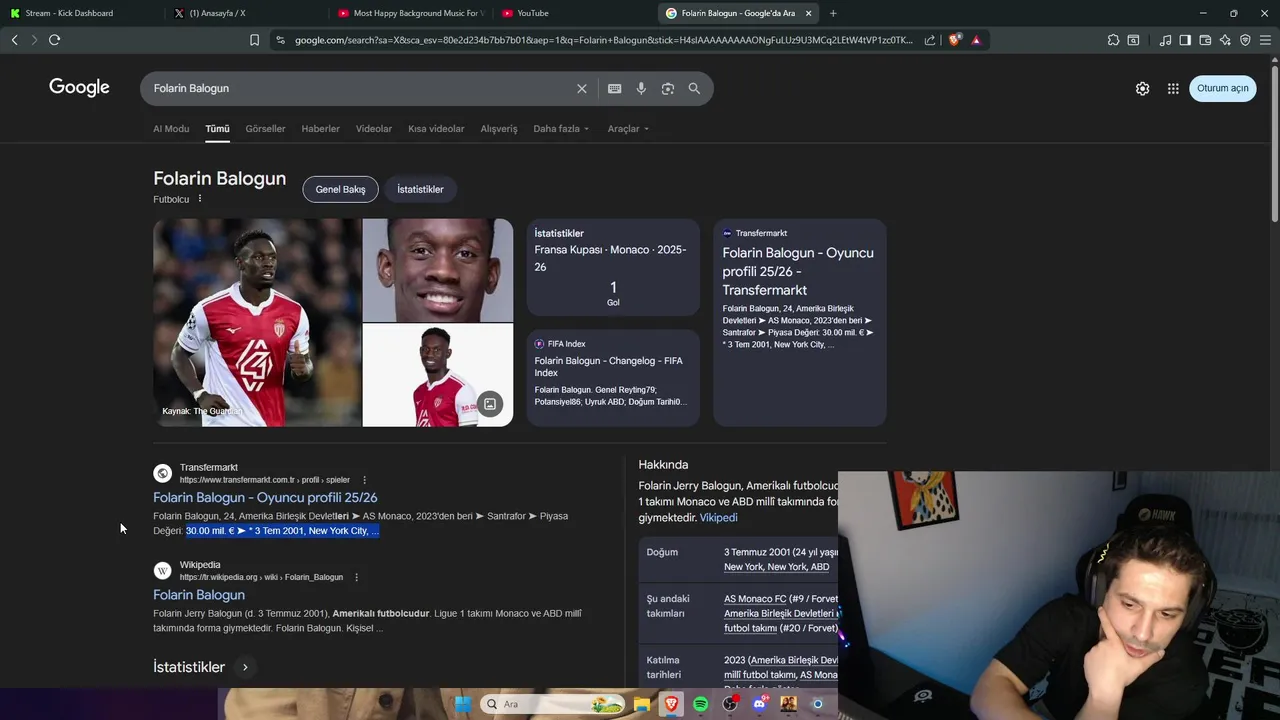The image size is (1280, 720).
Task: Open the Transfermarkt knowledge card
Action: pyautogui.click(x=800, y=323)
